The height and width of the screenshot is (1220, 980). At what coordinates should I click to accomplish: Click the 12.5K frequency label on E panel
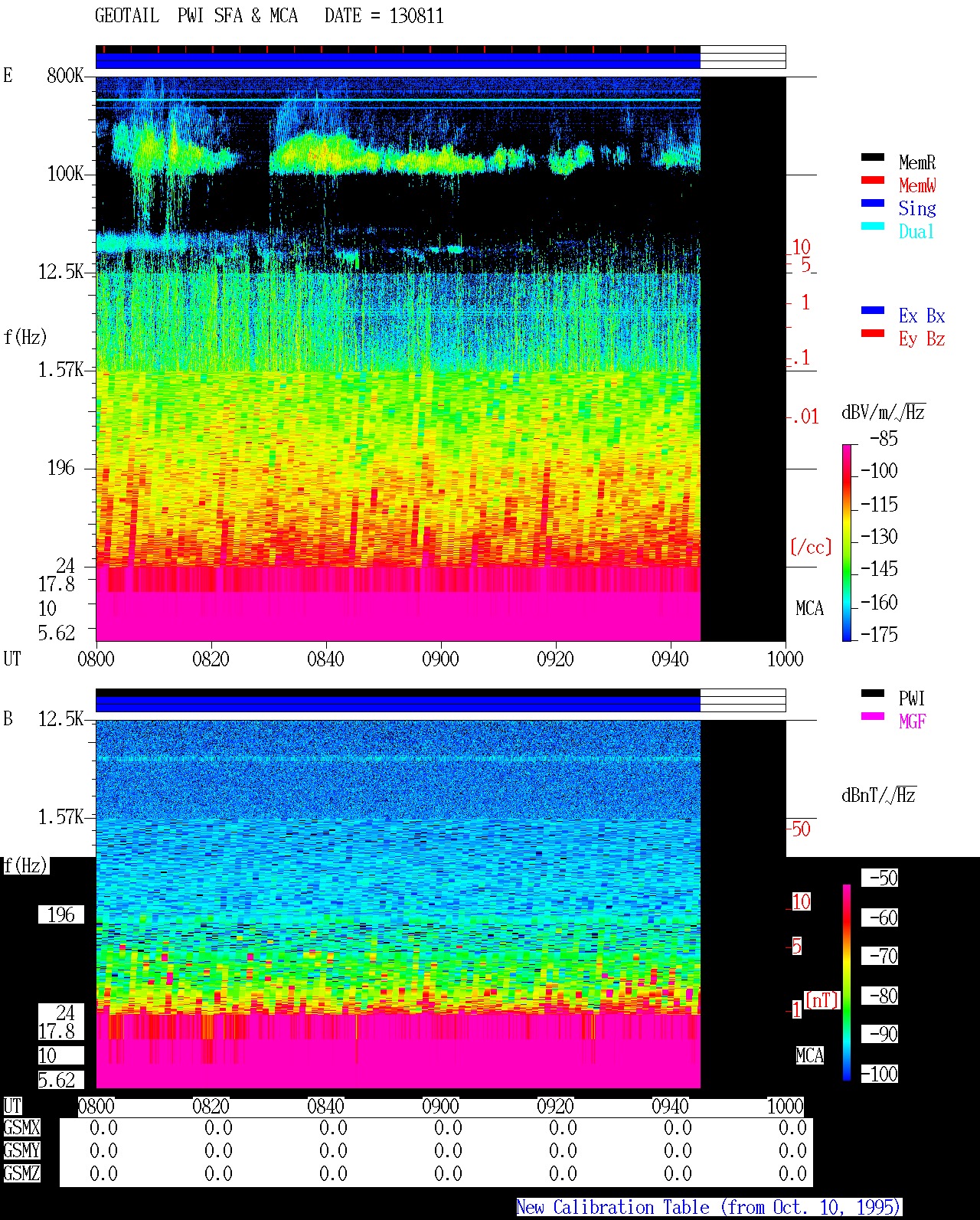(60, 271)
